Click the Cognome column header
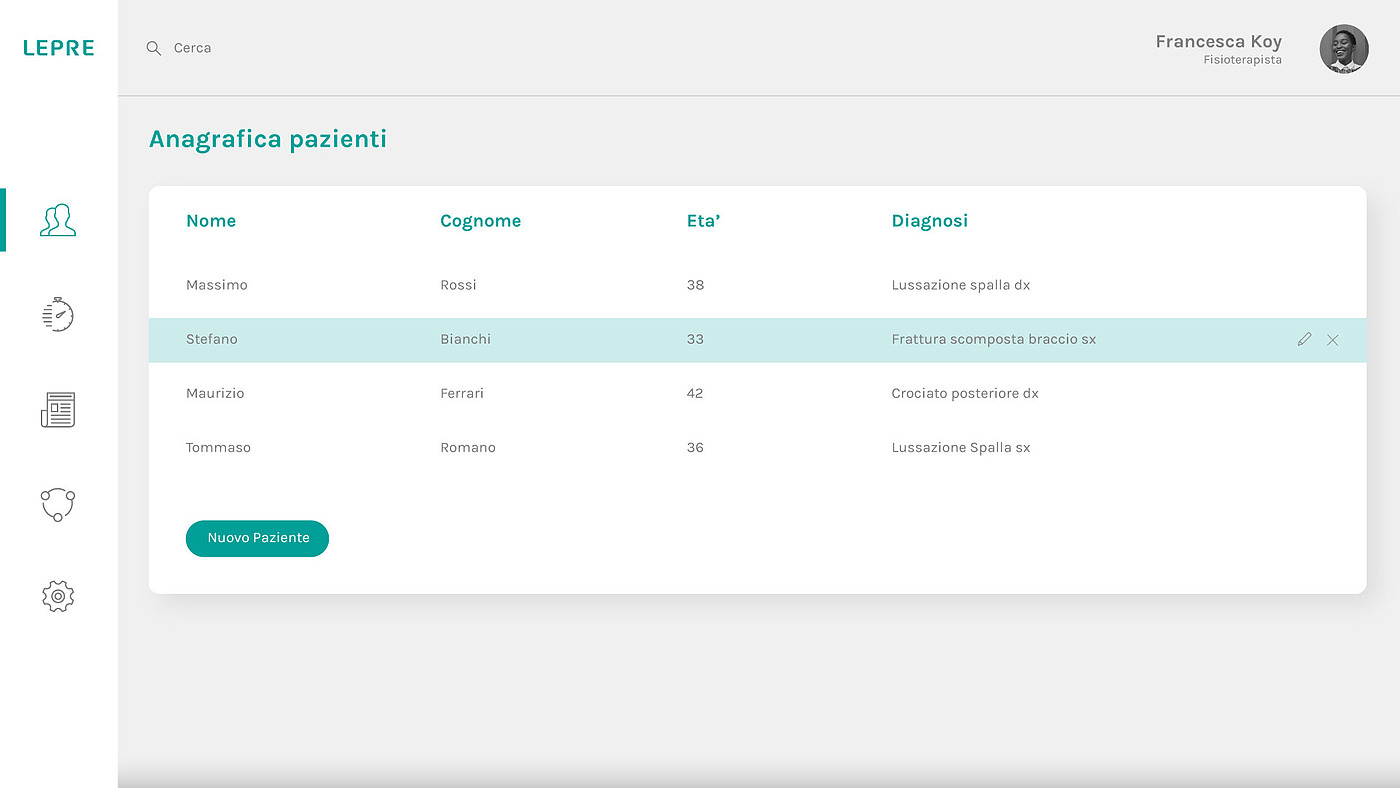 pos(480,221)
